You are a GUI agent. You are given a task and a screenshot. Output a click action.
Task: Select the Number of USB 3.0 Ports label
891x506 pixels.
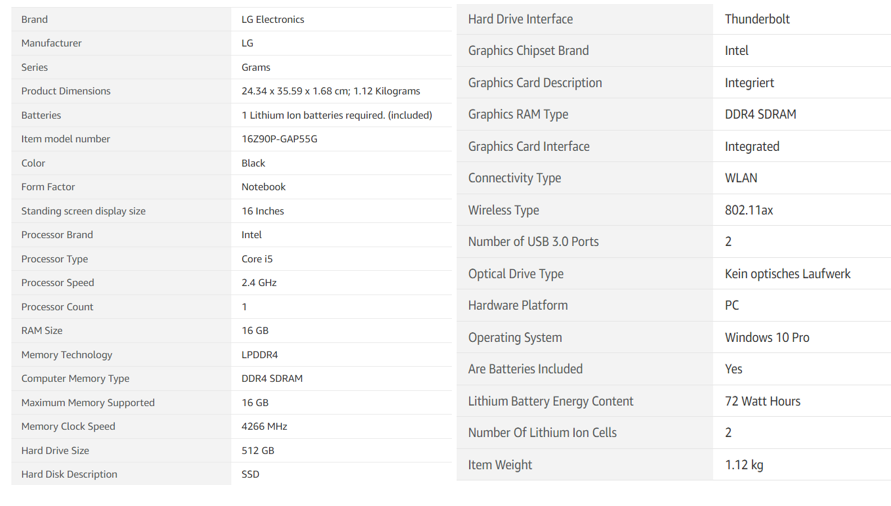pyautogui.click(x=534, y=242)
